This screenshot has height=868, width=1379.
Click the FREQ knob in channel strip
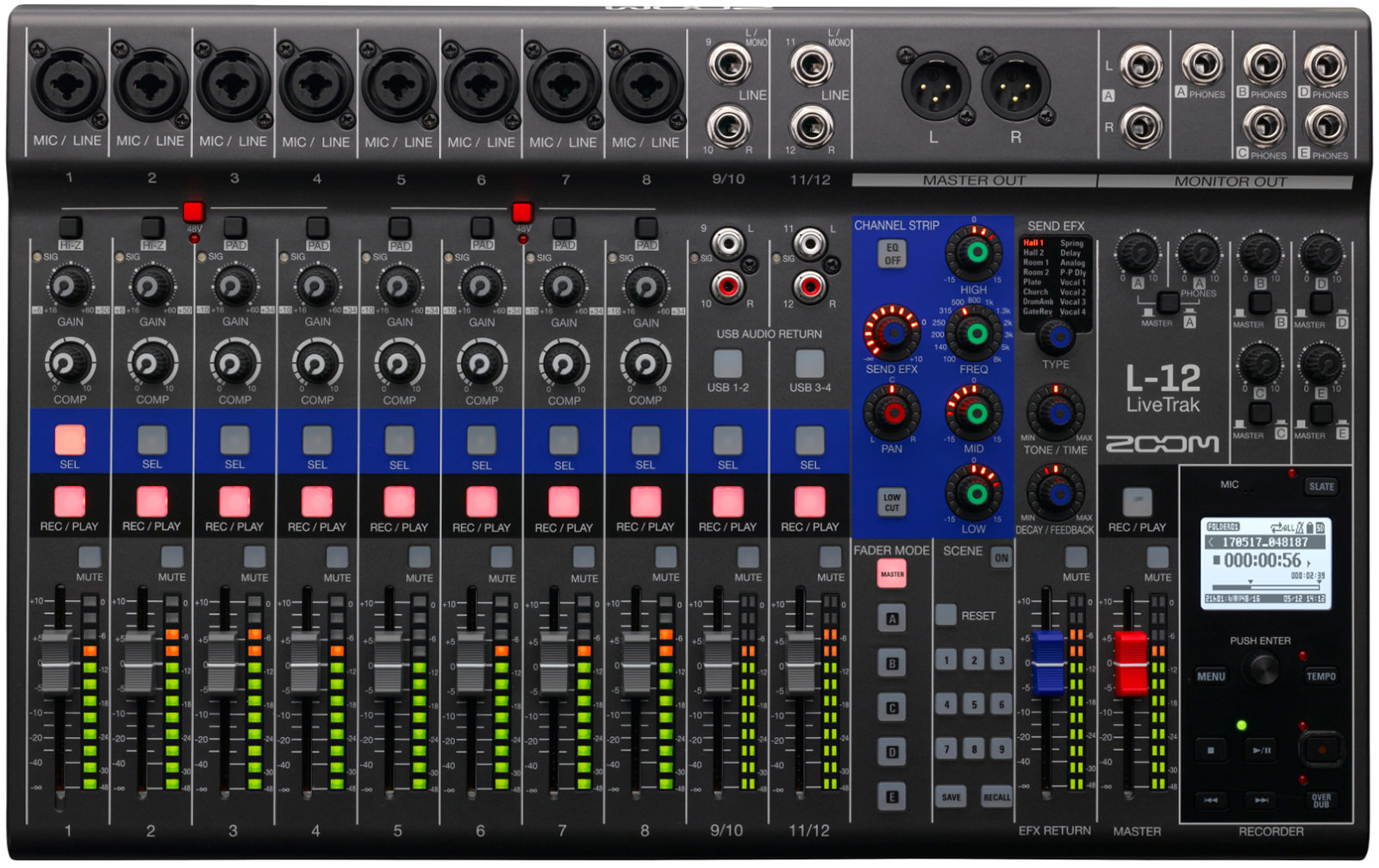click(975, 333)
